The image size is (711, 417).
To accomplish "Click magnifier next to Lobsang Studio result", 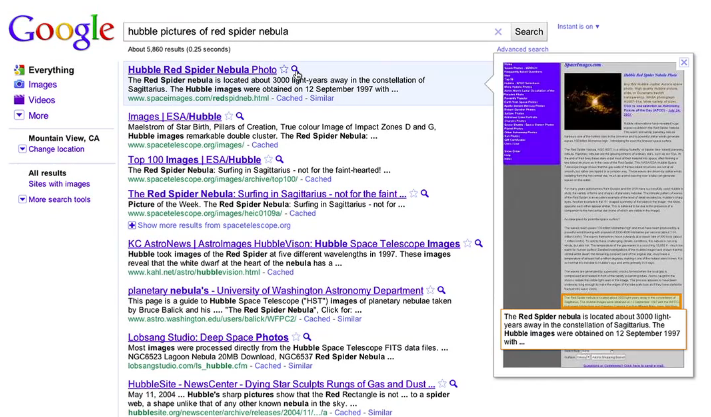I will 307,337.
